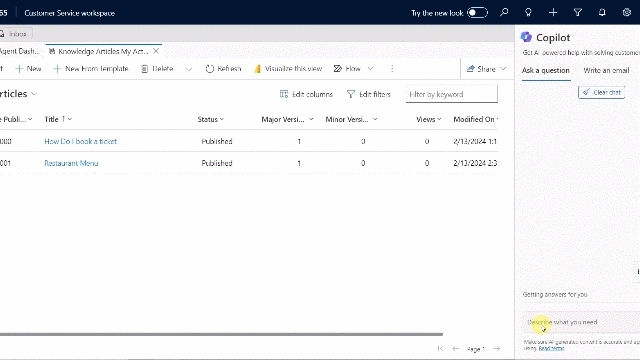Click the Flow command
This screenshot has height=360, width=640.
pyautogui.click(x=347, y=69)
